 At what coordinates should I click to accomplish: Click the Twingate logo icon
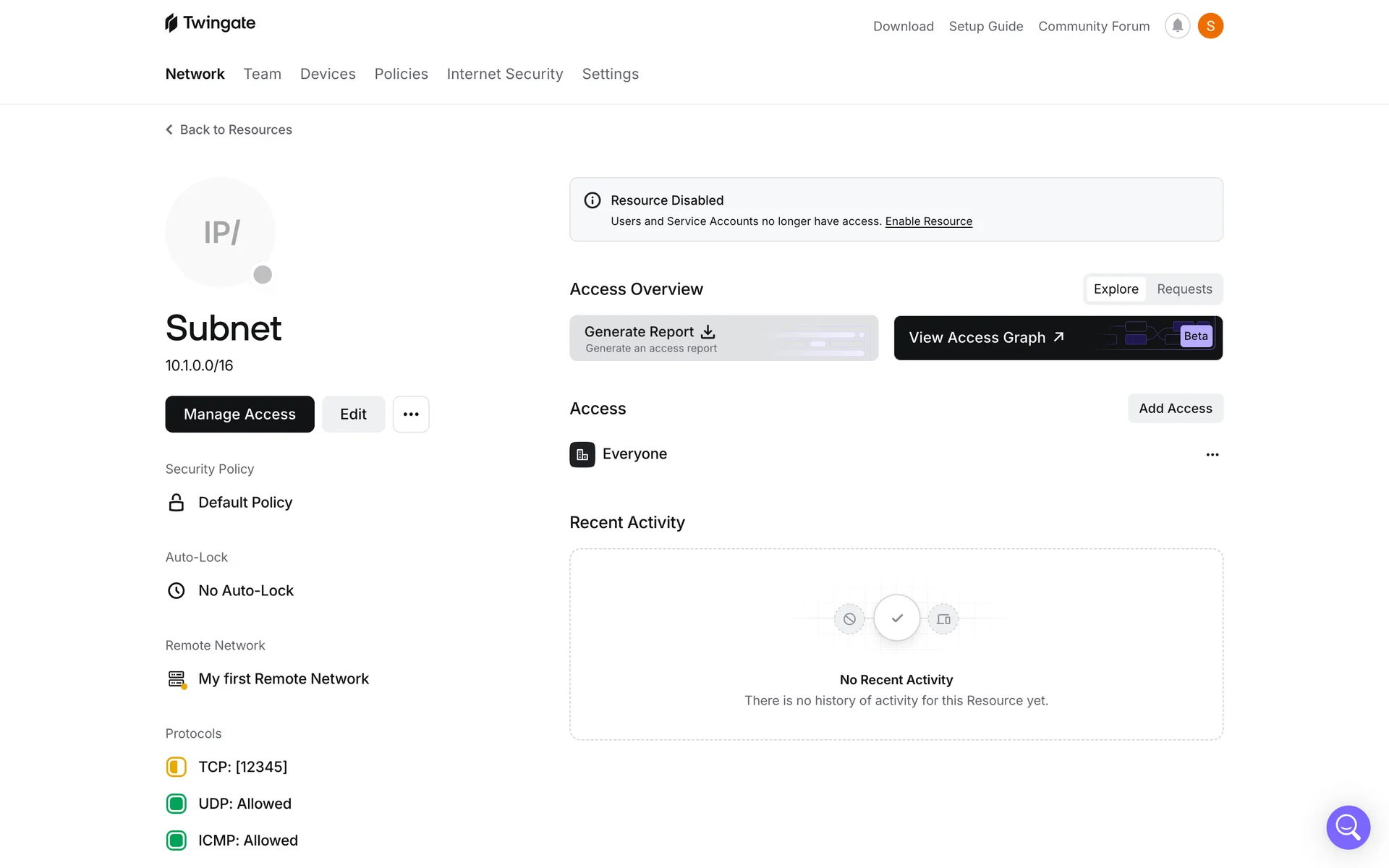click(x=171, y=23)
